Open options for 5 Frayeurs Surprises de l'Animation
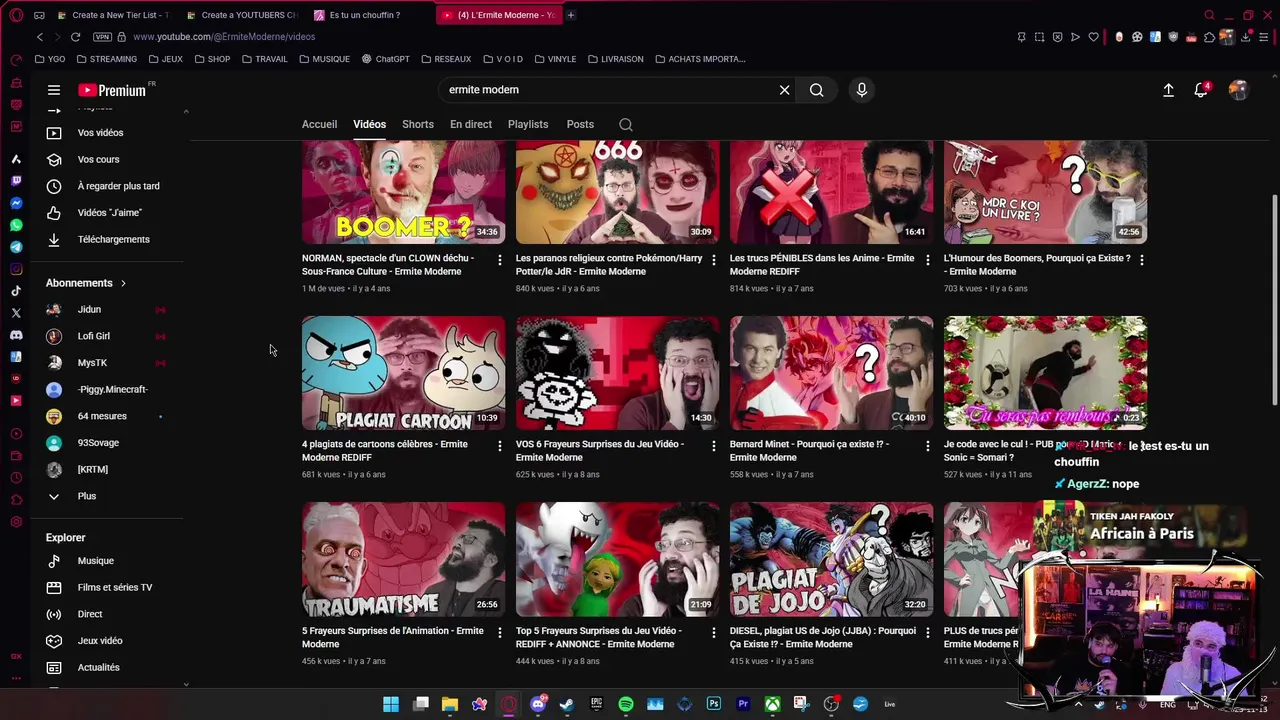This screenshot has height=720, width=1280. tap(500, 633)
